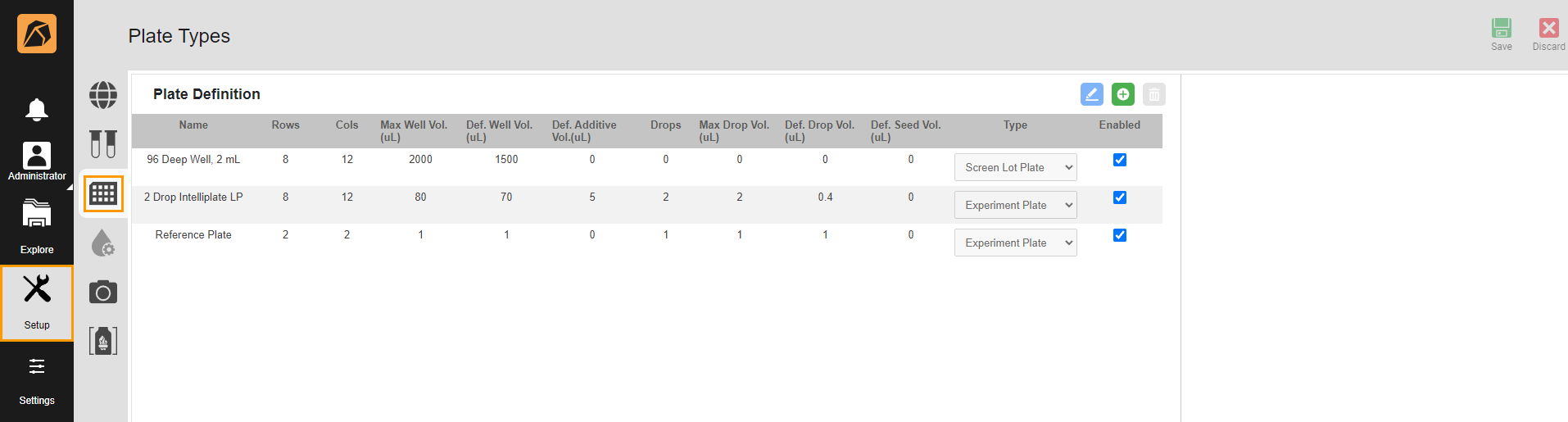The image size is (1568, 422).
Task: Open Type dropdown for 2 Drop Intelliplate LP
Action: coord(1016,205)
